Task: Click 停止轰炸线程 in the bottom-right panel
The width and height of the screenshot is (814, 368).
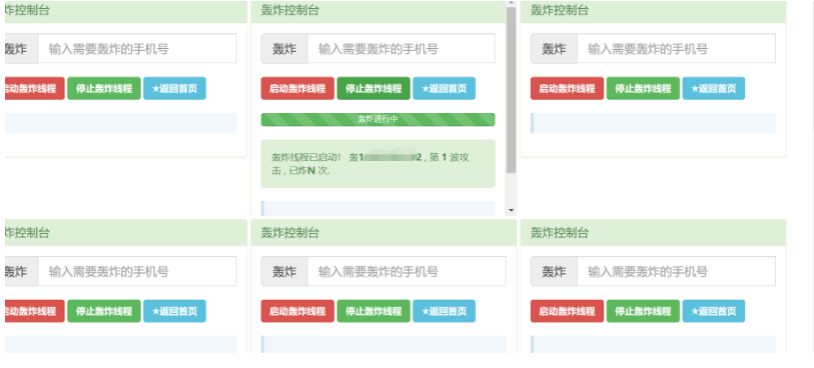Action: (643, 311)
